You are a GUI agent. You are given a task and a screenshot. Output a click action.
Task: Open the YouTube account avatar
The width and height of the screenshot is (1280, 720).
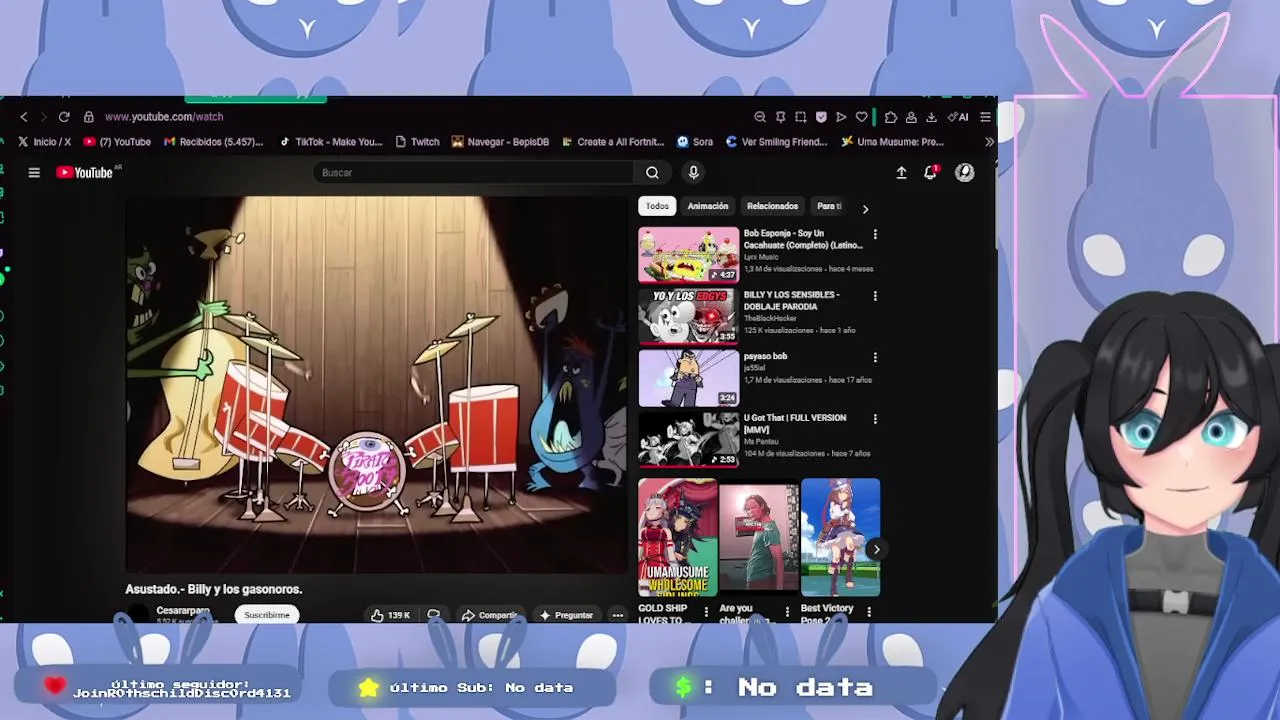[x=964, y=173]
